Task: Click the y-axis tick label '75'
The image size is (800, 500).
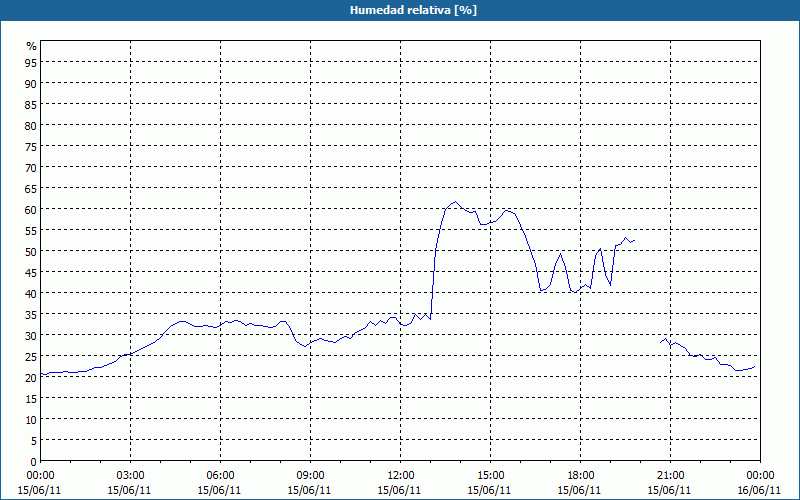Action: tap(31, 146)
